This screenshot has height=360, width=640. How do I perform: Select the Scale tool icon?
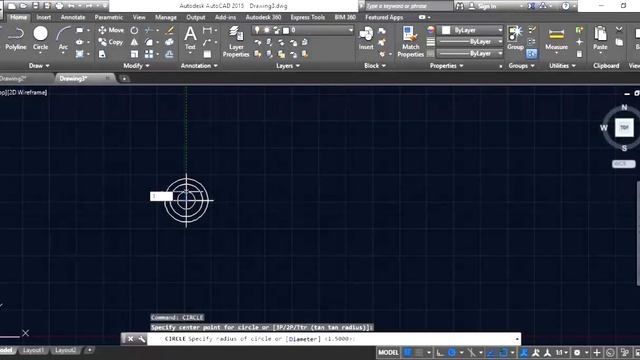point(134,54)
